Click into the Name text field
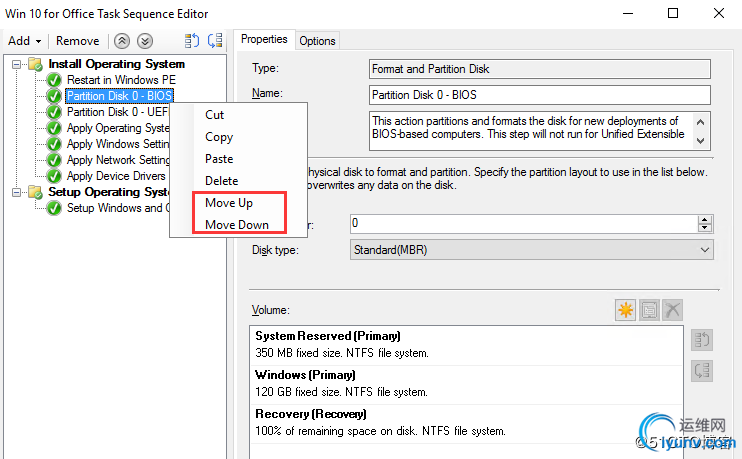Screen dimensions: 742x459 tap(539, 95)
